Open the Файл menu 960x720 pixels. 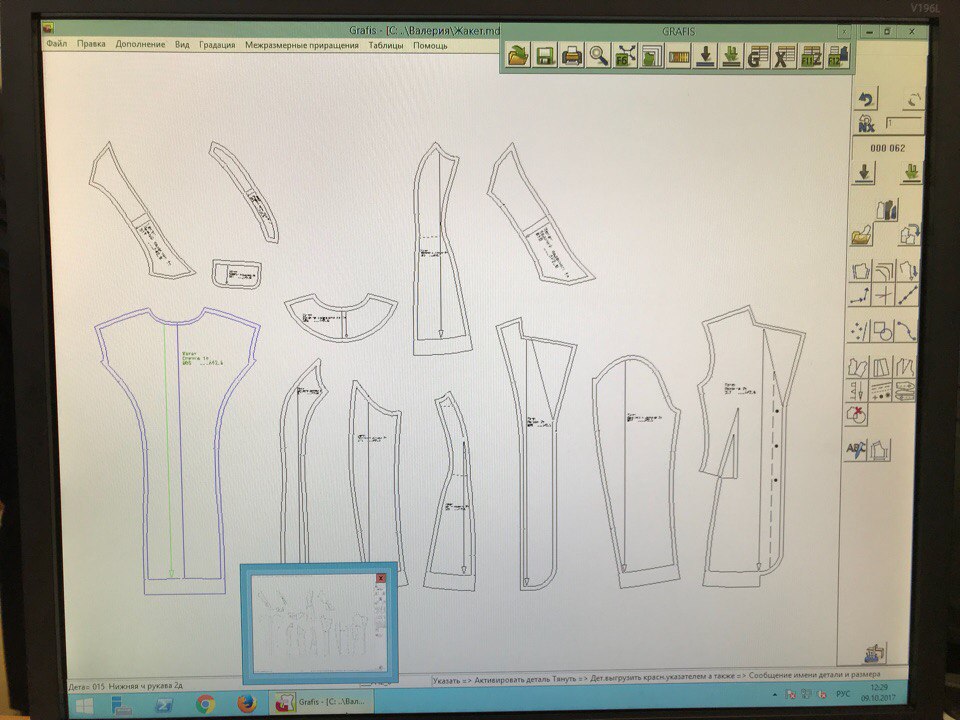coord(57,45)
